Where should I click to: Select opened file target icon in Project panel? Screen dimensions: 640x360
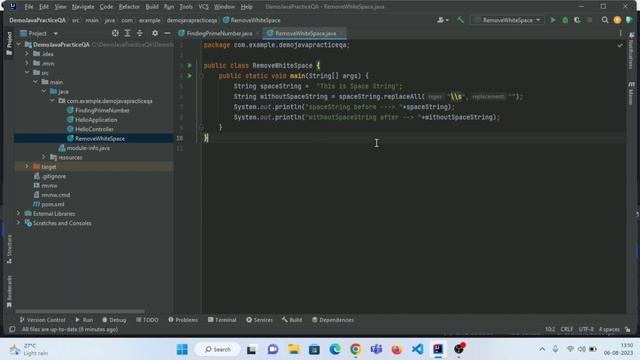pyautogui.click(x=115, y=33)
